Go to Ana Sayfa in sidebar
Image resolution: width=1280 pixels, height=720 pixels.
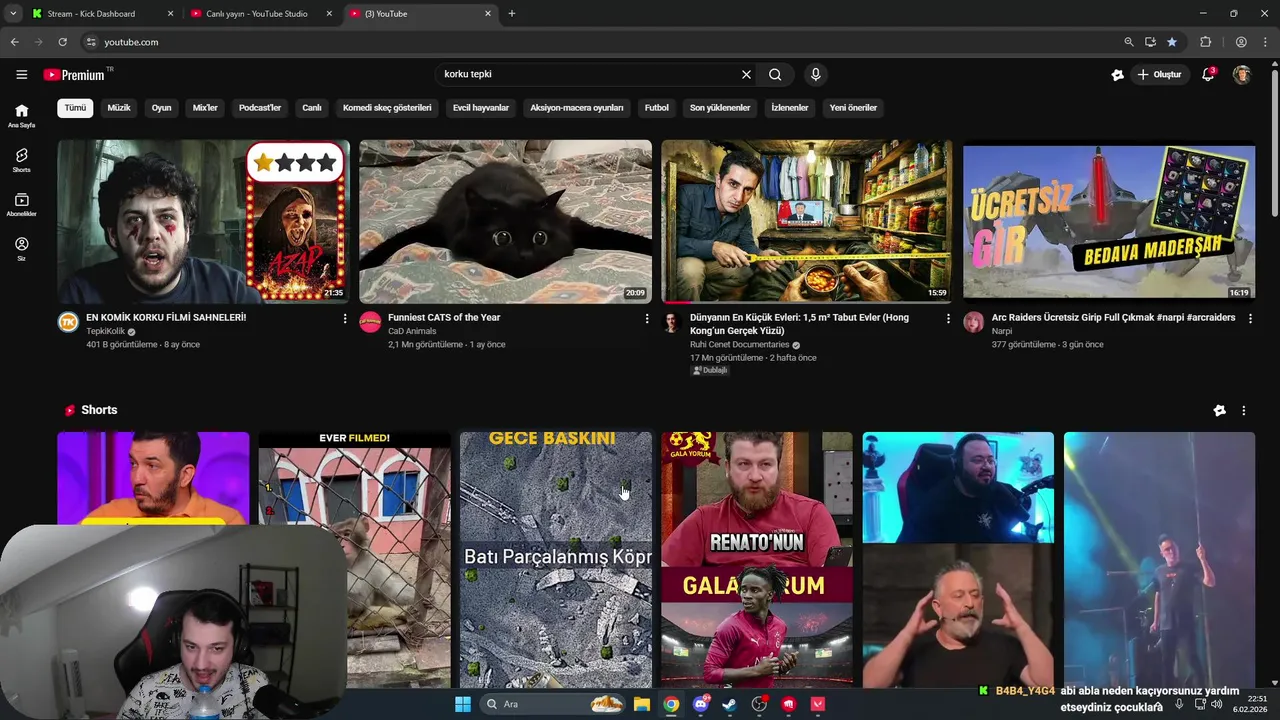(x=21, y=116)
